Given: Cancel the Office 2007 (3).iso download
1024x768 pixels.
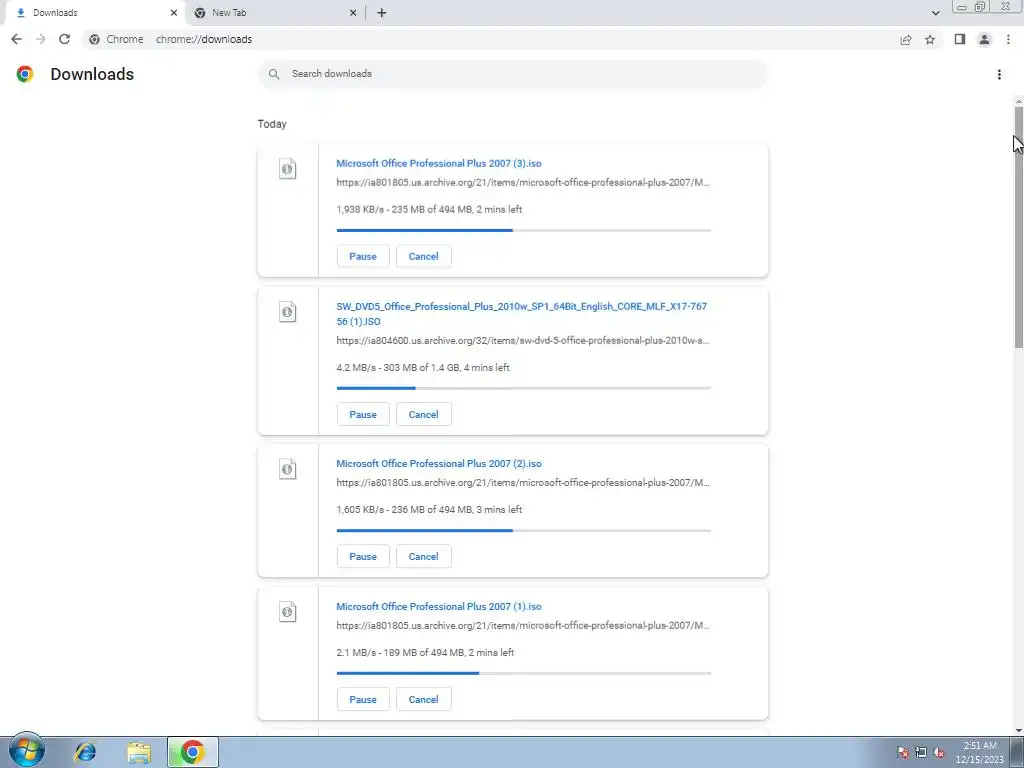Looking at the screenshot, I should (423, 256).
